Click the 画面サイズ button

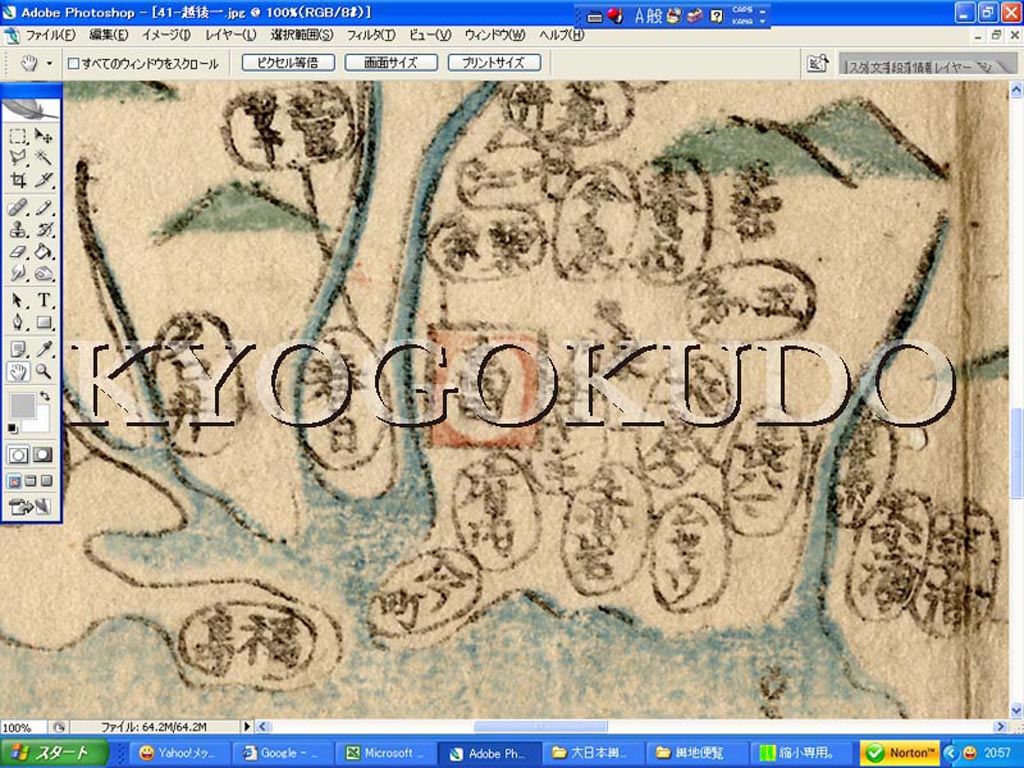tap(391, 63)
